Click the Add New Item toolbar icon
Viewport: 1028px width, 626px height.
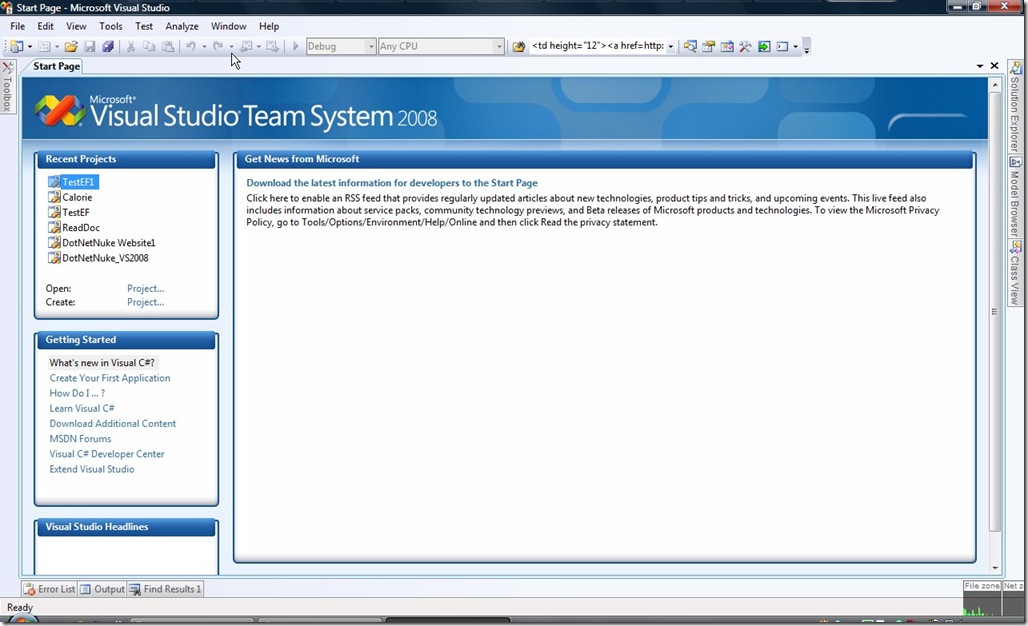click(x=44, y=47)
